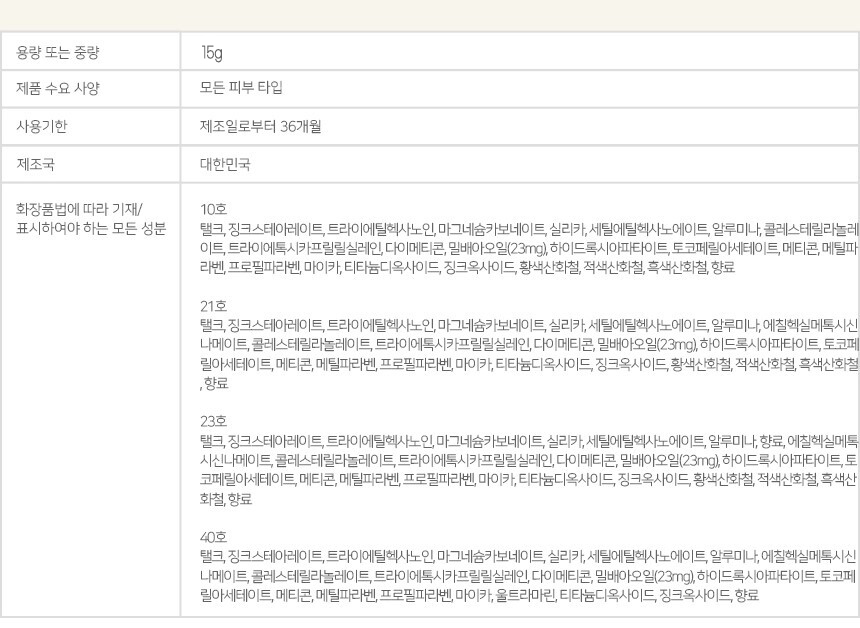Click the 40호 shade heading
The image size is (860, 628).
213,536
